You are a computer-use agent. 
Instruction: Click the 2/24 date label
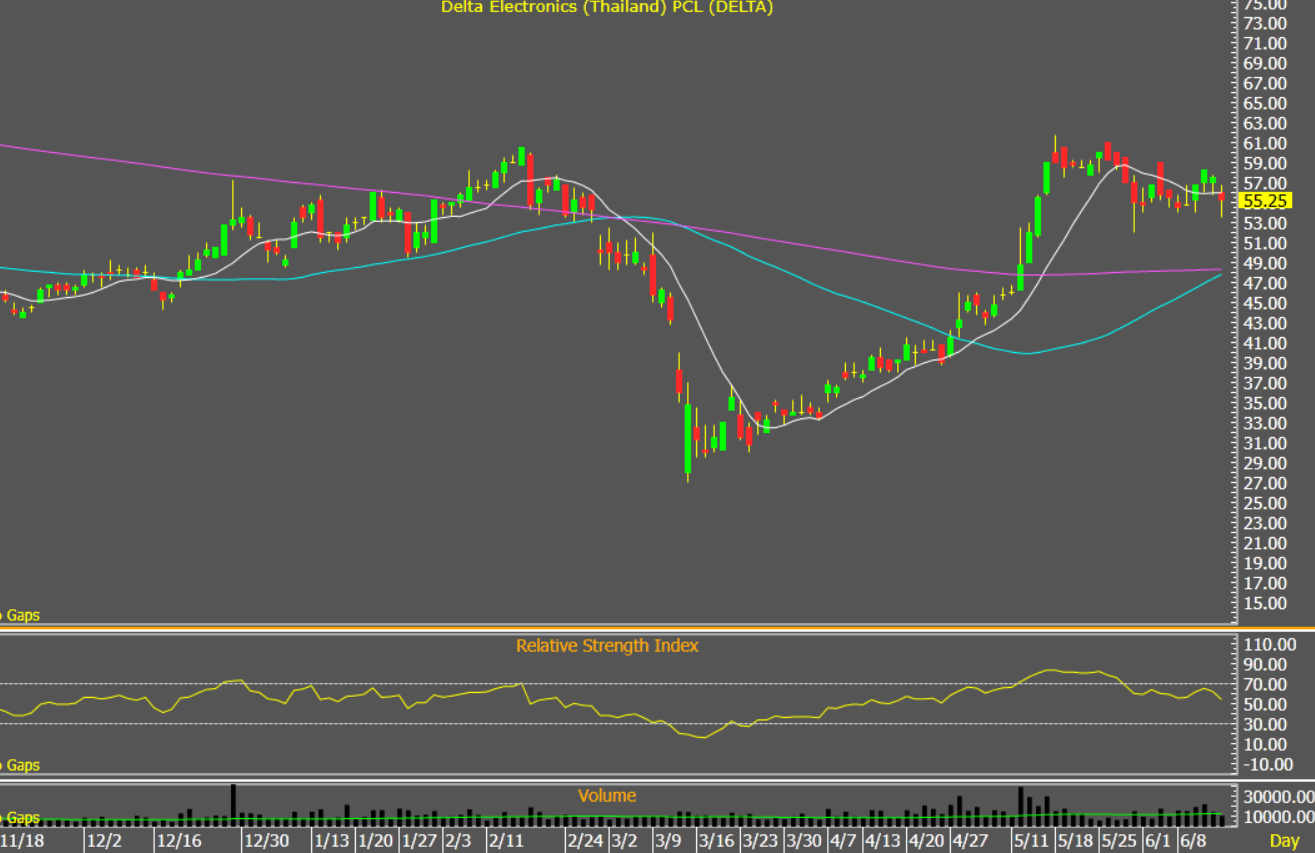[x=586, y=840]
